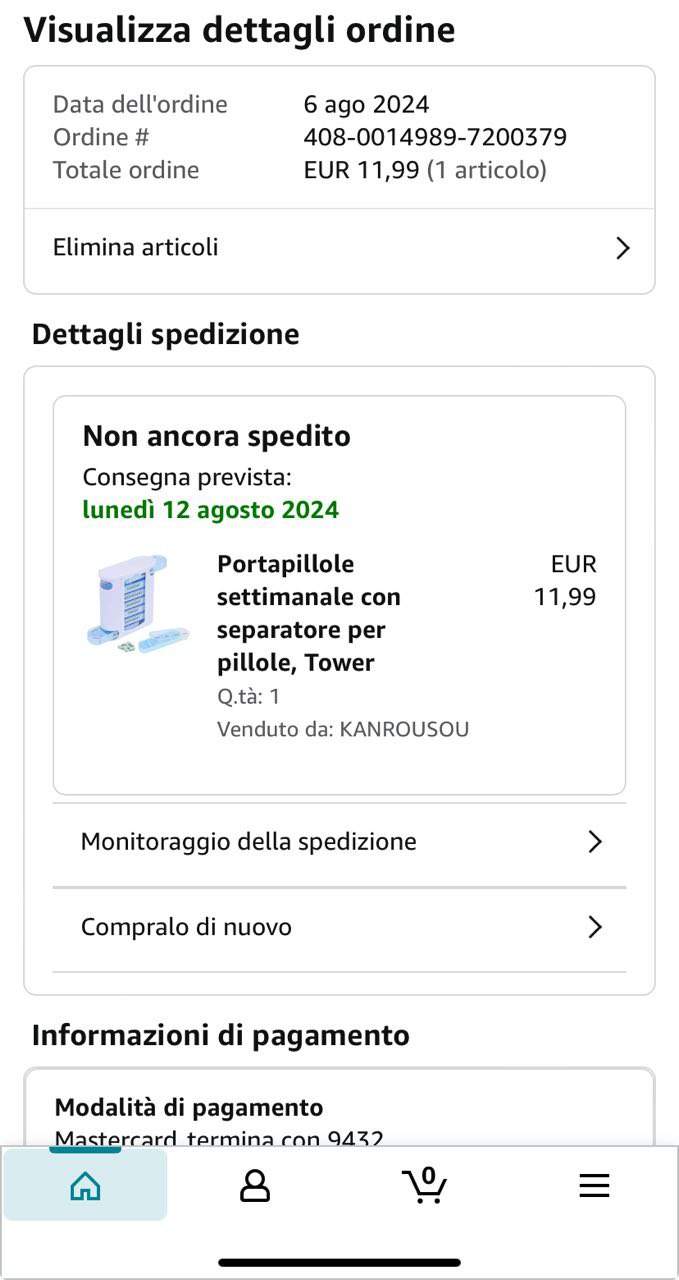Screen dimensions: 679x1280
Task: Select Compralo di nuovo option
Action: pos(187,927)
